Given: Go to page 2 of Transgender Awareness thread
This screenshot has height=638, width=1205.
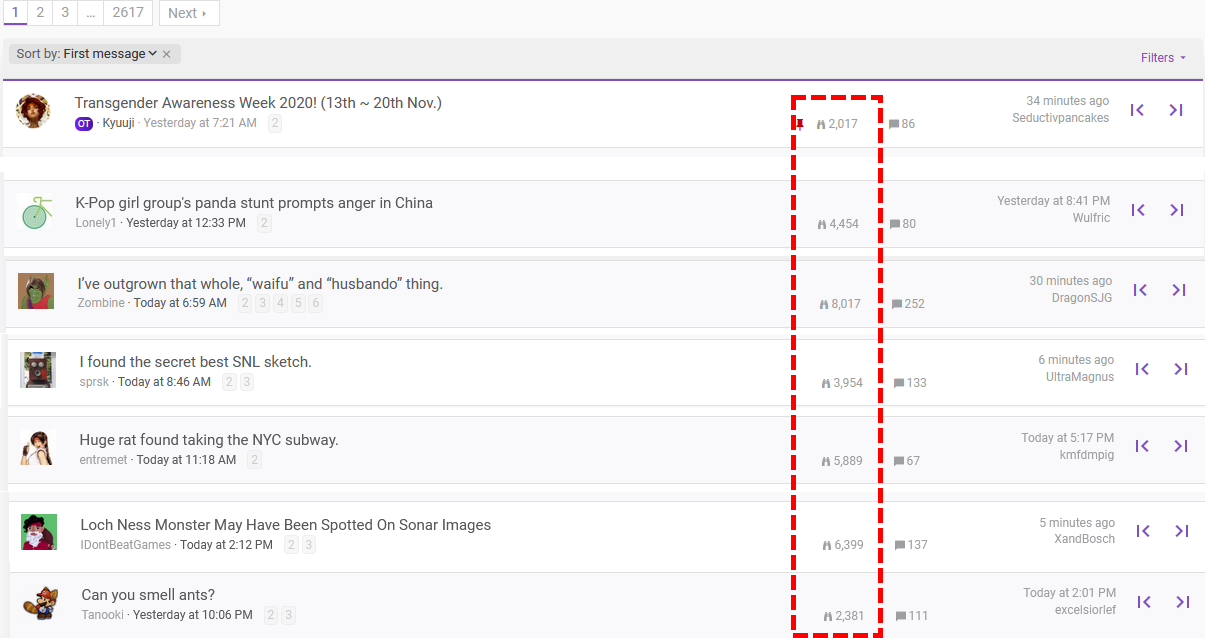Looking at the screenshot, I should pyautogui.click(x=275, y=123).
